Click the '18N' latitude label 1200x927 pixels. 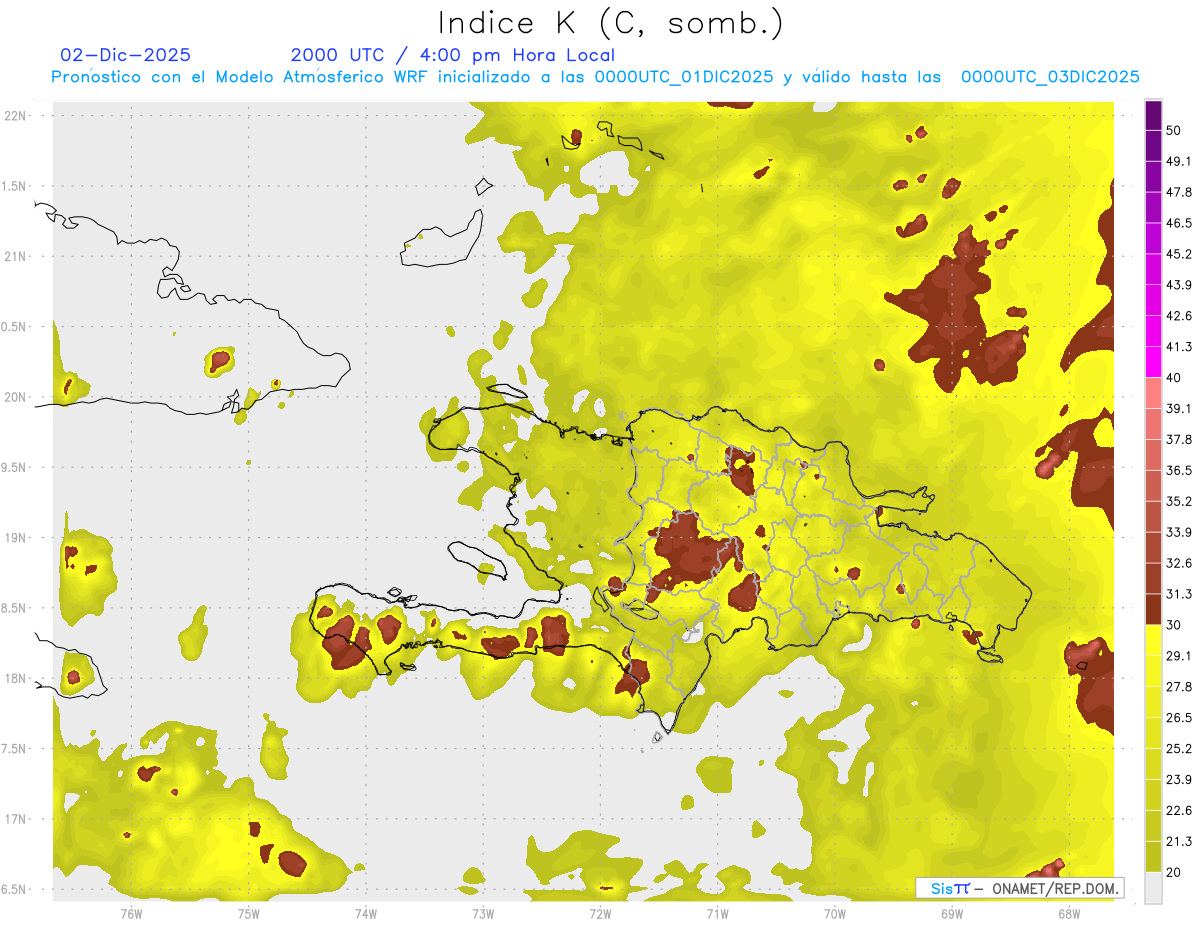point(16,678)
